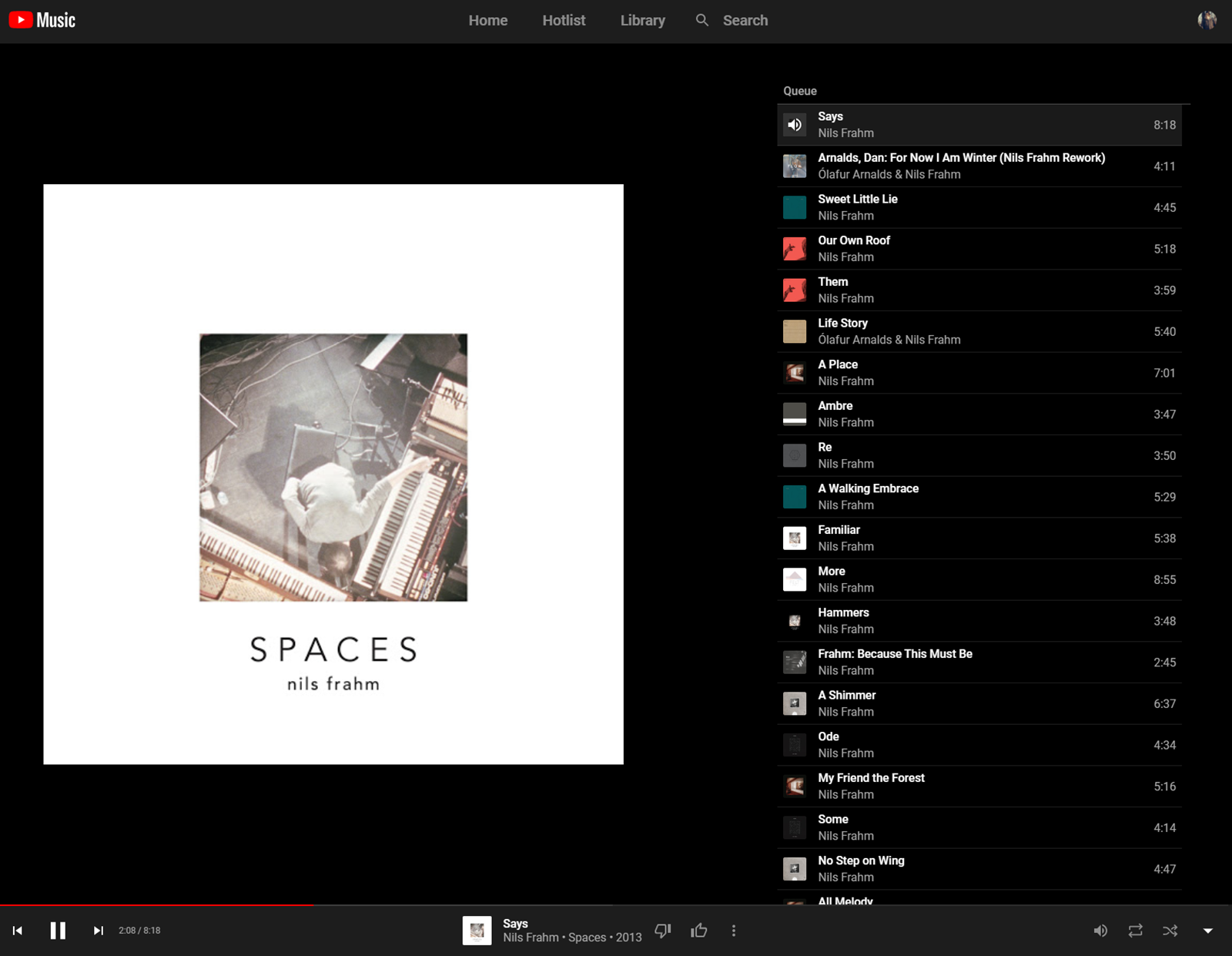
Task: Play No Step on Wing thumbnail
Action: (x=795, y=869)
